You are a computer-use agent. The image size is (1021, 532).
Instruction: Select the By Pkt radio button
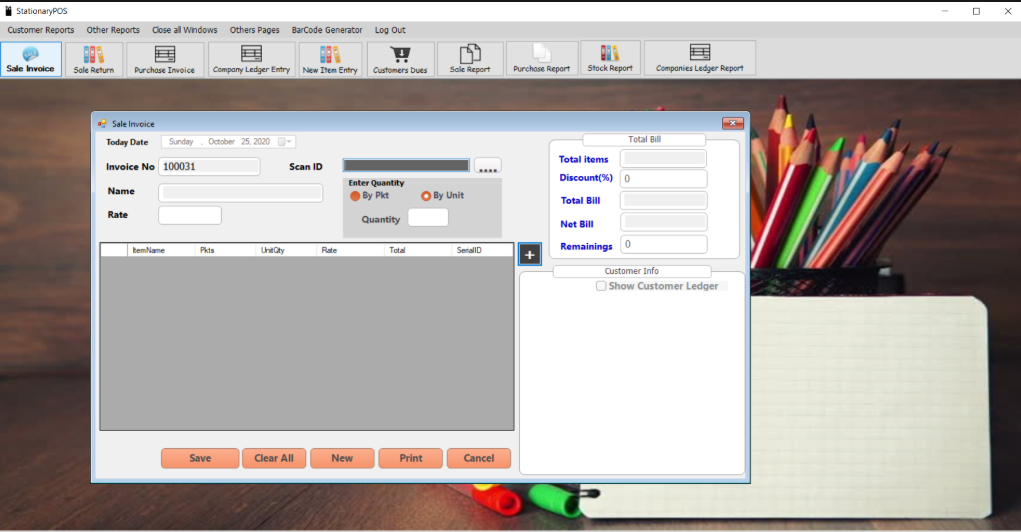click(x=355, y=196)
